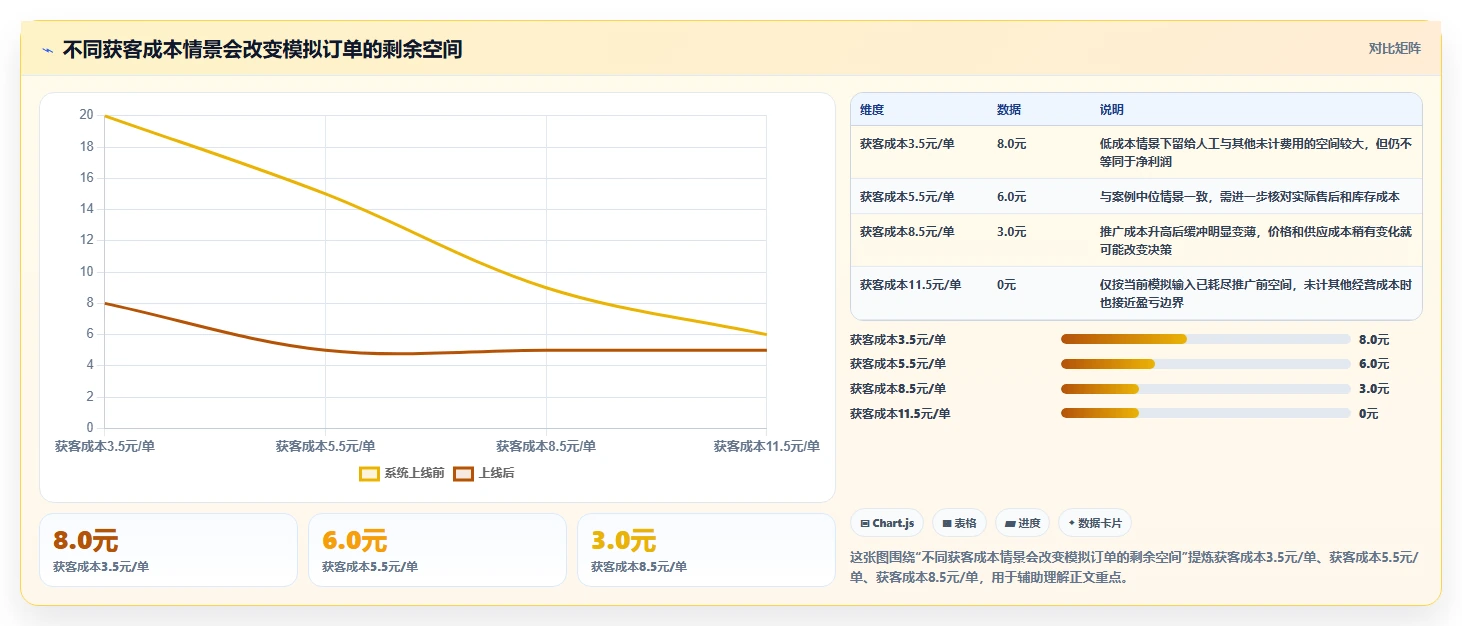Click the y-axis value 14
Viewport: 1462px width, 626px height.
(86, 209)
